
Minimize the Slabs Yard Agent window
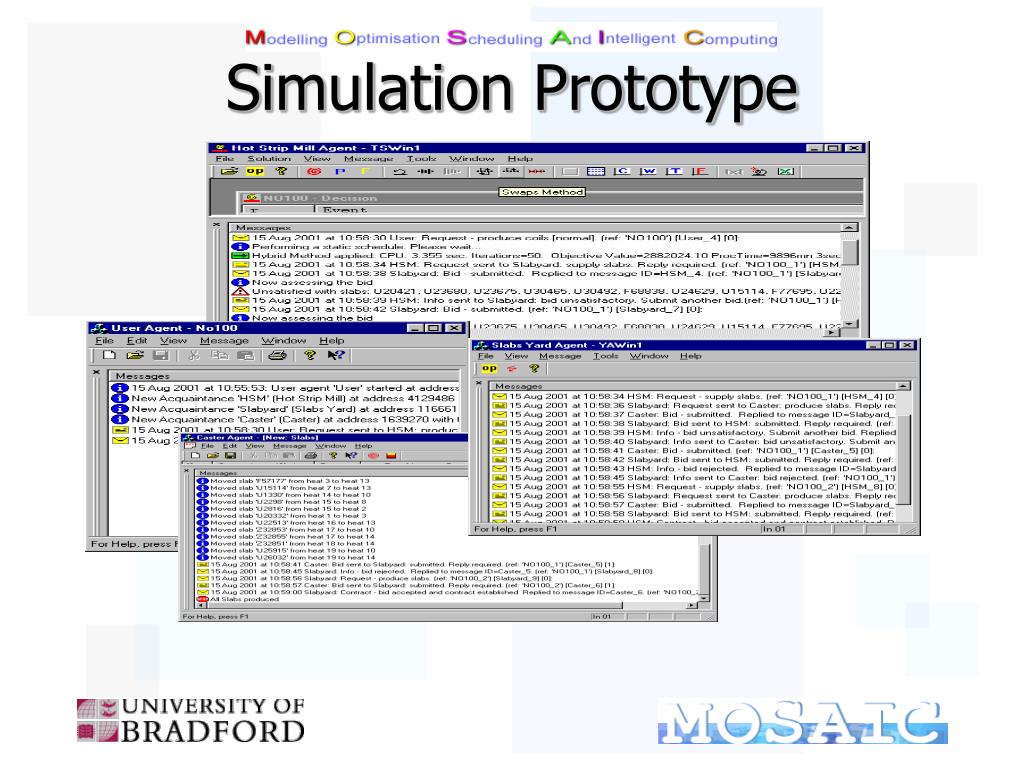pos(873,345)
